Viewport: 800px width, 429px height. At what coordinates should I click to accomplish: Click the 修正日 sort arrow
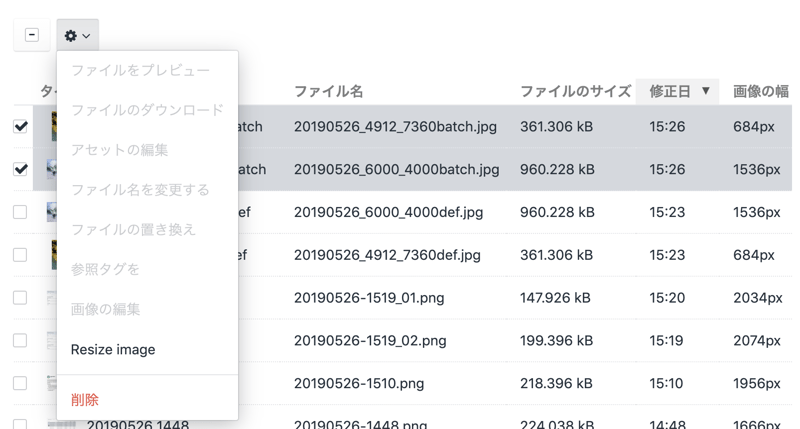coord(705,91)
